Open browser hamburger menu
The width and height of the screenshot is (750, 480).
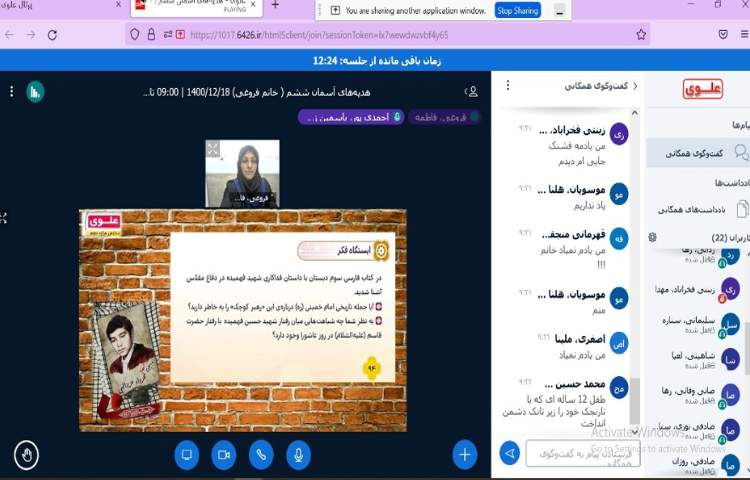click(744, 34)
